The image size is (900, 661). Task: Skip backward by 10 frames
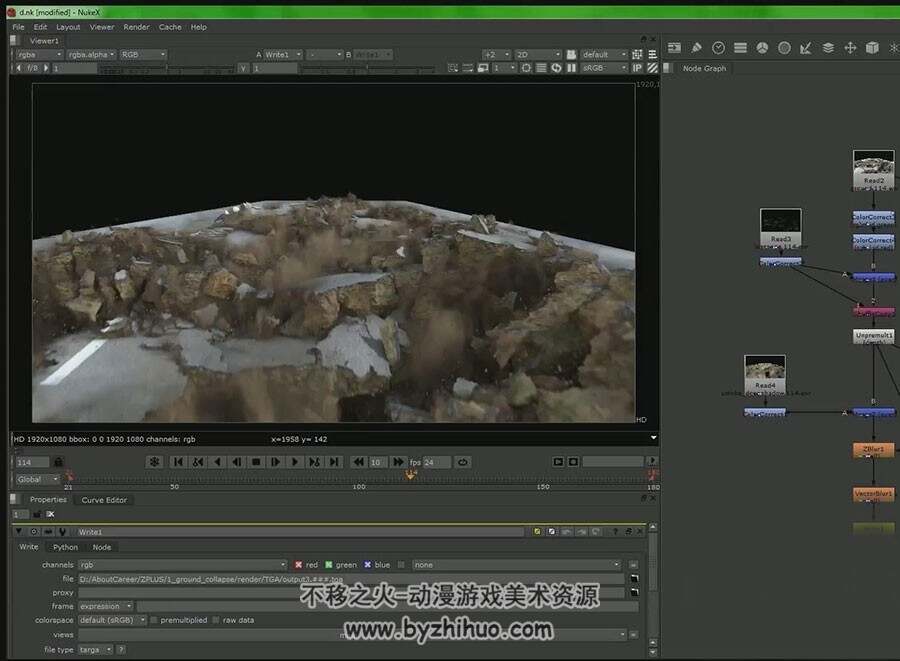[x=358, y=462]
